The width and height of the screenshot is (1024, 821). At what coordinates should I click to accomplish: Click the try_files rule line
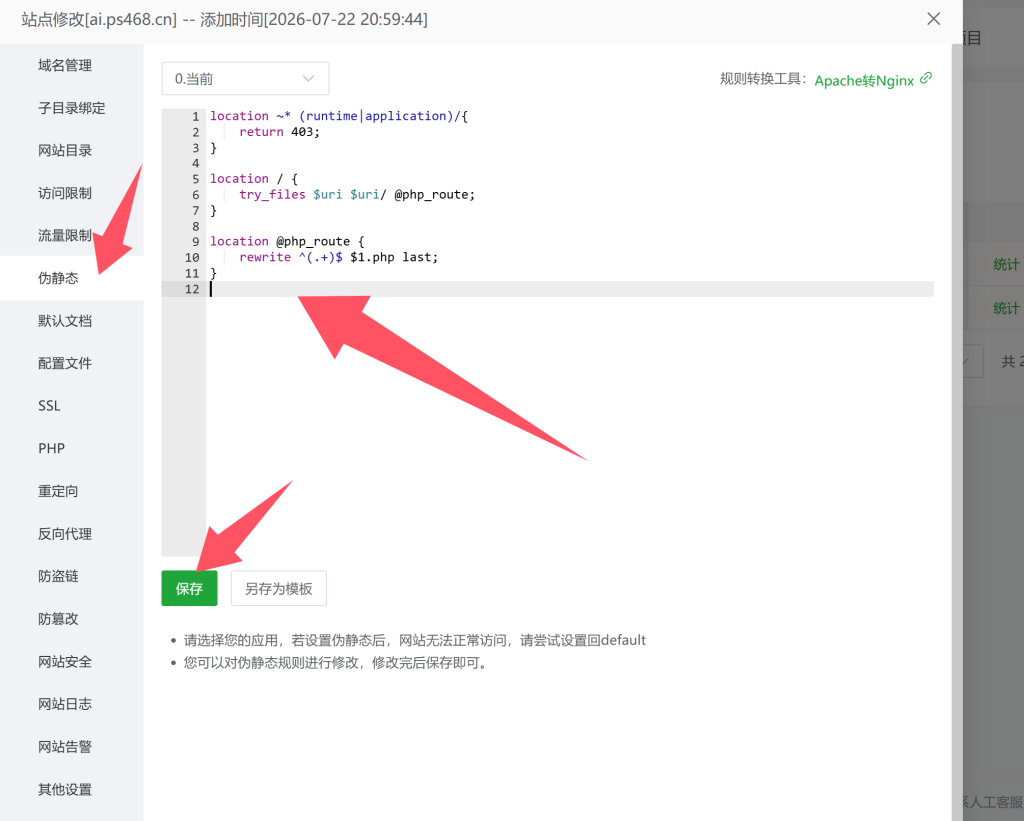357,195
